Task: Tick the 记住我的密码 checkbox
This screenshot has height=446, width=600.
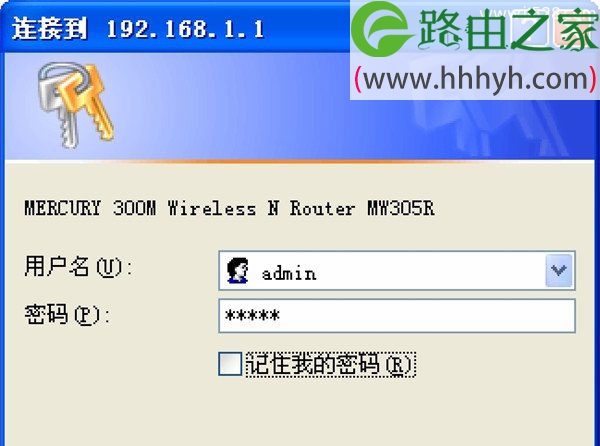Action: tap(230, 363)
